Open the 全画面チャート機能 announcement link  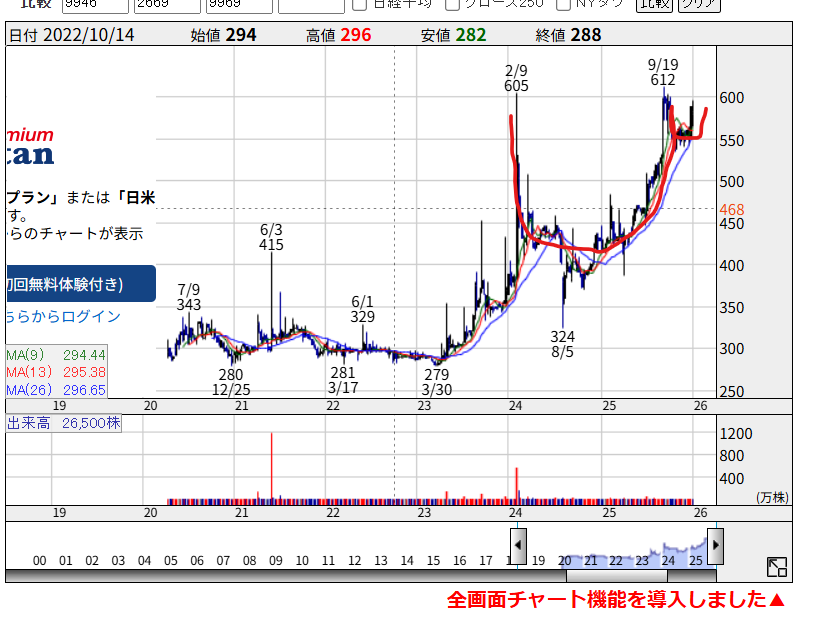616,600
